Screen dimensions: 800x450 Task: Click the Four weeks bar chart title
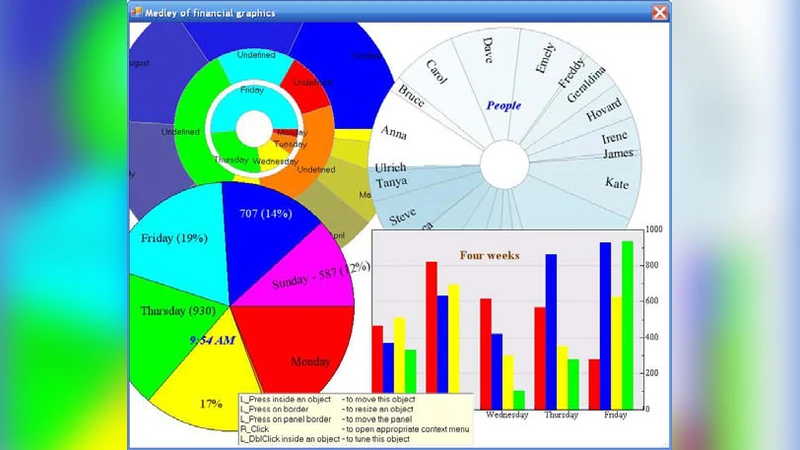tap(489, 255)
